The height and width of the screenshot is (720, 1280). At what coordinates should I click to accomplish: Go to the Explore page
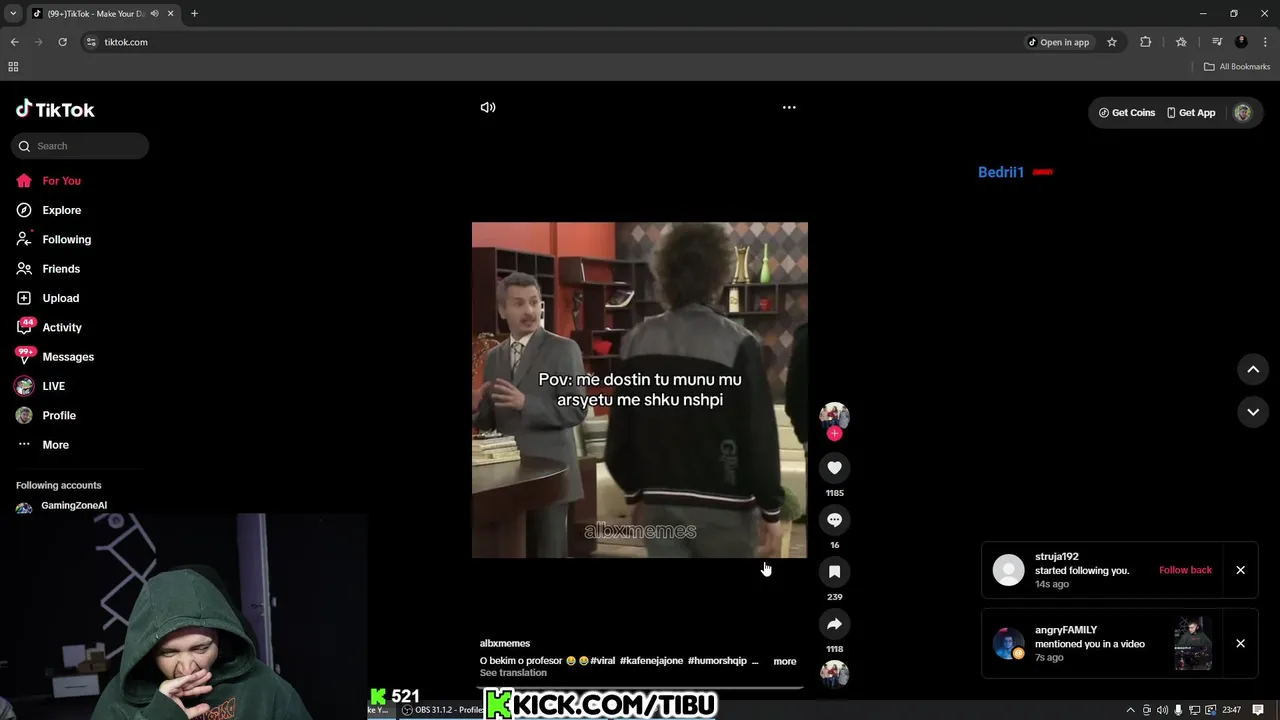[62, 210]
